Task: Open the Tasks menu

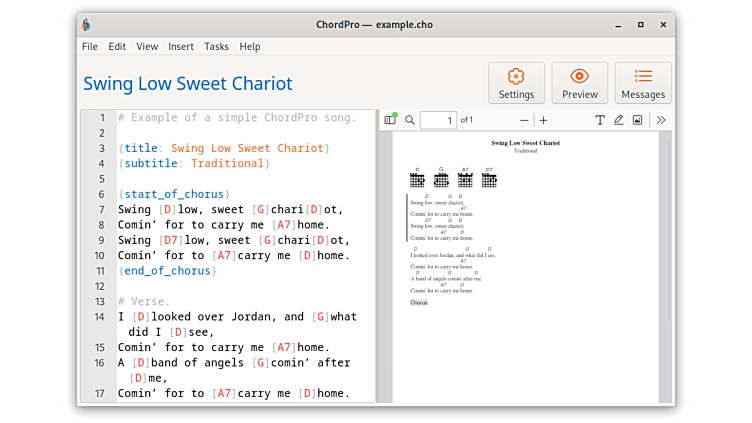Action: click(216, 46)
